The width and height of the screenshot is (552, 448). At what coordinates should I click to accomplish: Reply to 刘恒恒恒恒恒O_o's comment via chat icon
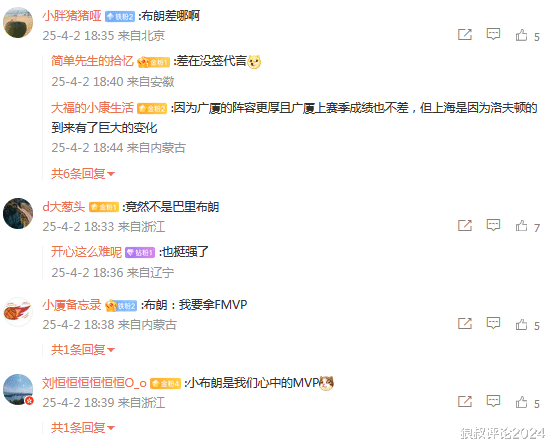coord(493,401)
